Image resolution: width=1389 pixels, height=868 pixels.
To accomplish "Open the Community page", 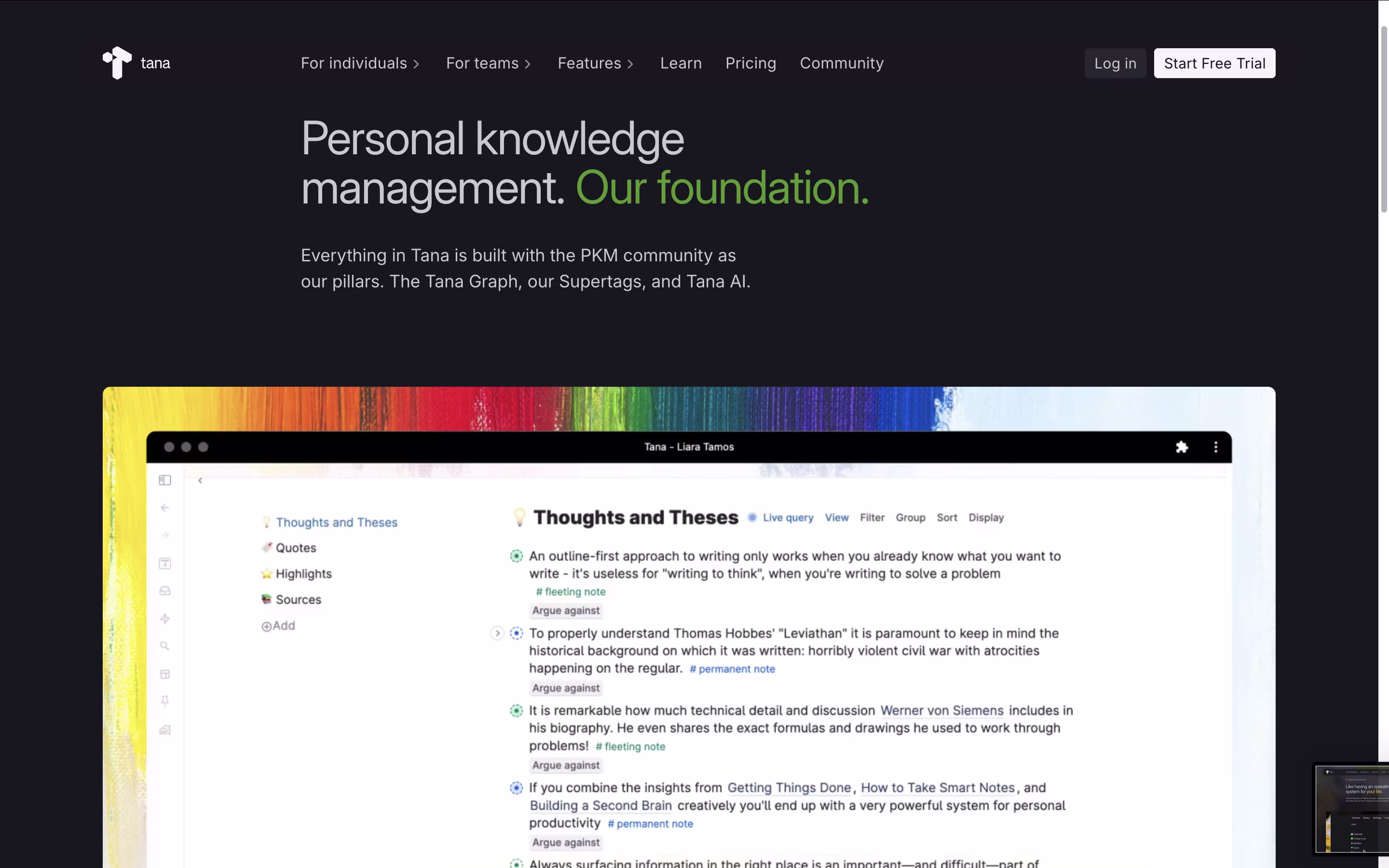I will 842,63.
